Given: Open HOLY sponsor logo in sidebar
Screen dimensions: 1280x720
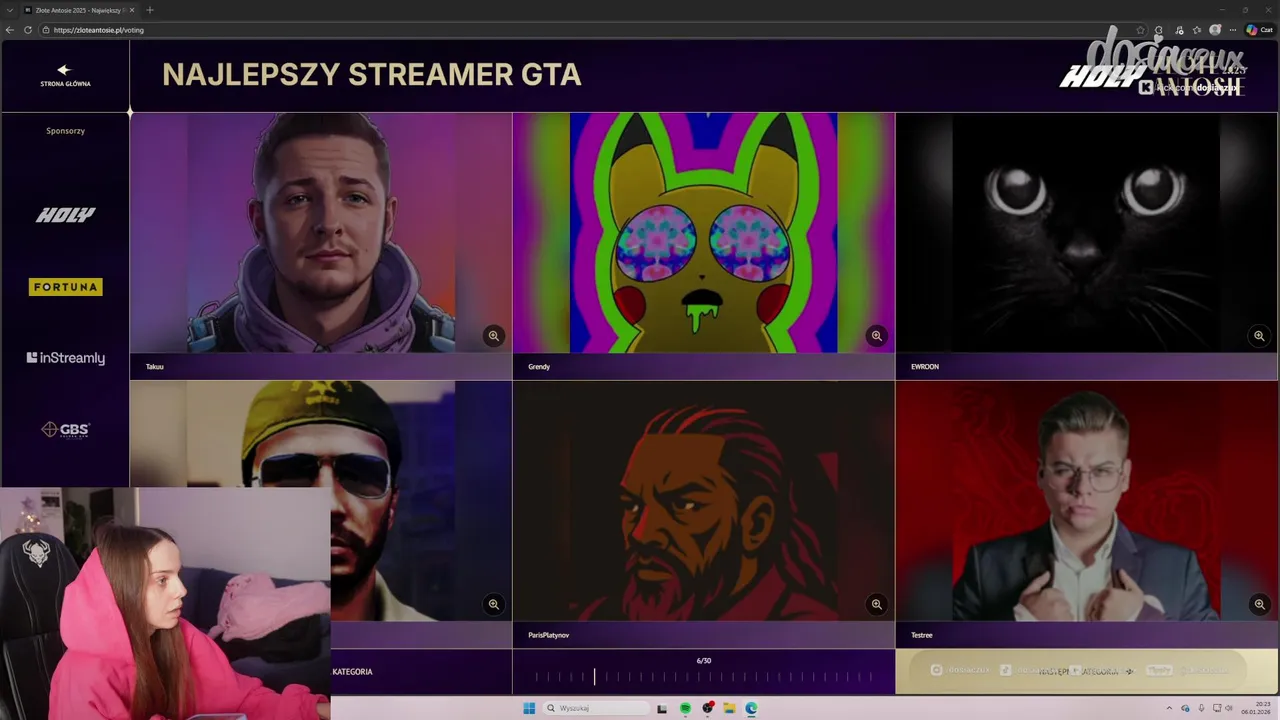Looking at the screenshot, I should (65, 215).
